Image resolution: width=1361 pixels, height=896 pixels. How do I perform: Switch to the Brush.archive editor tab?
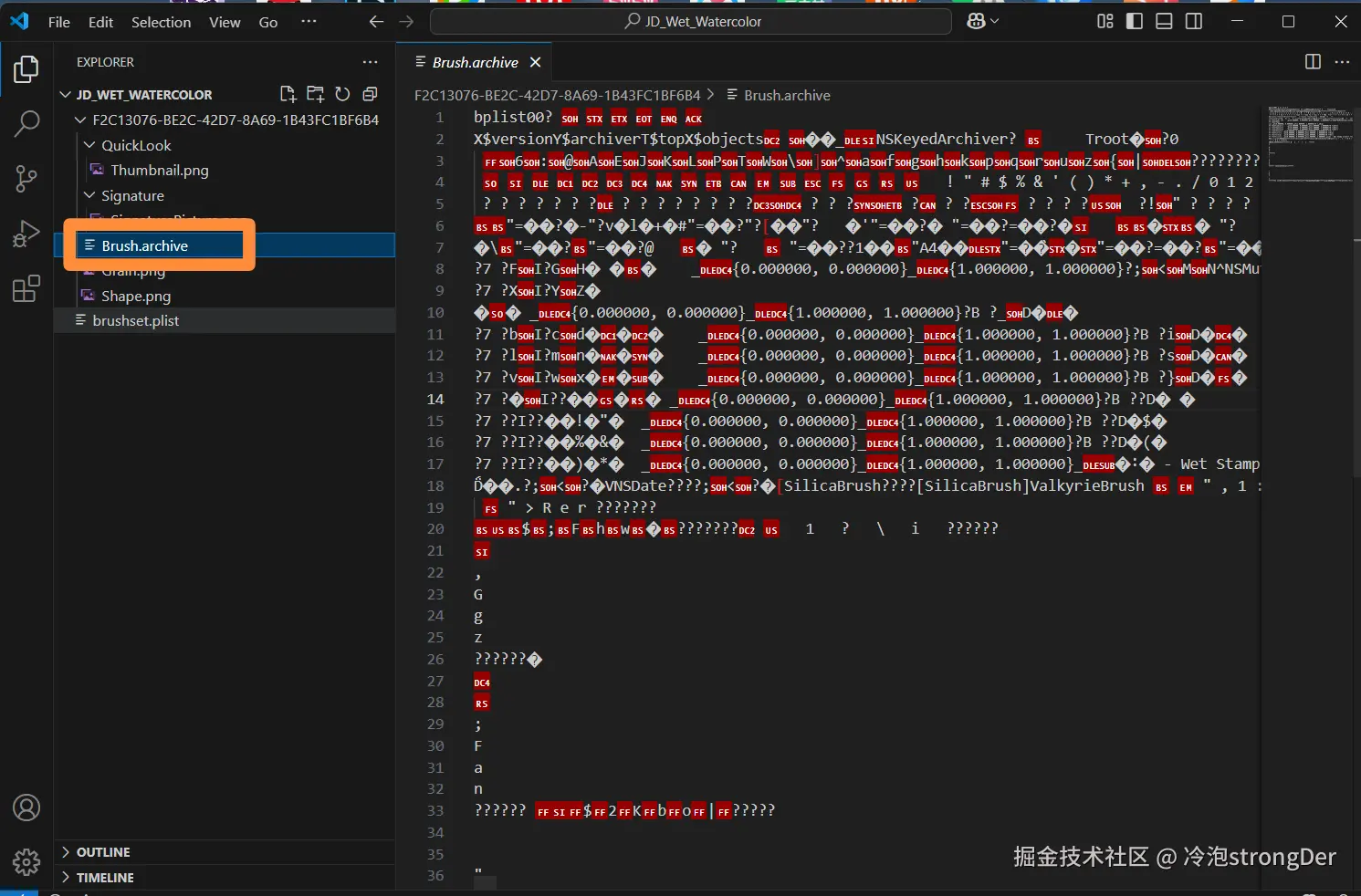[x=476, y=62]
